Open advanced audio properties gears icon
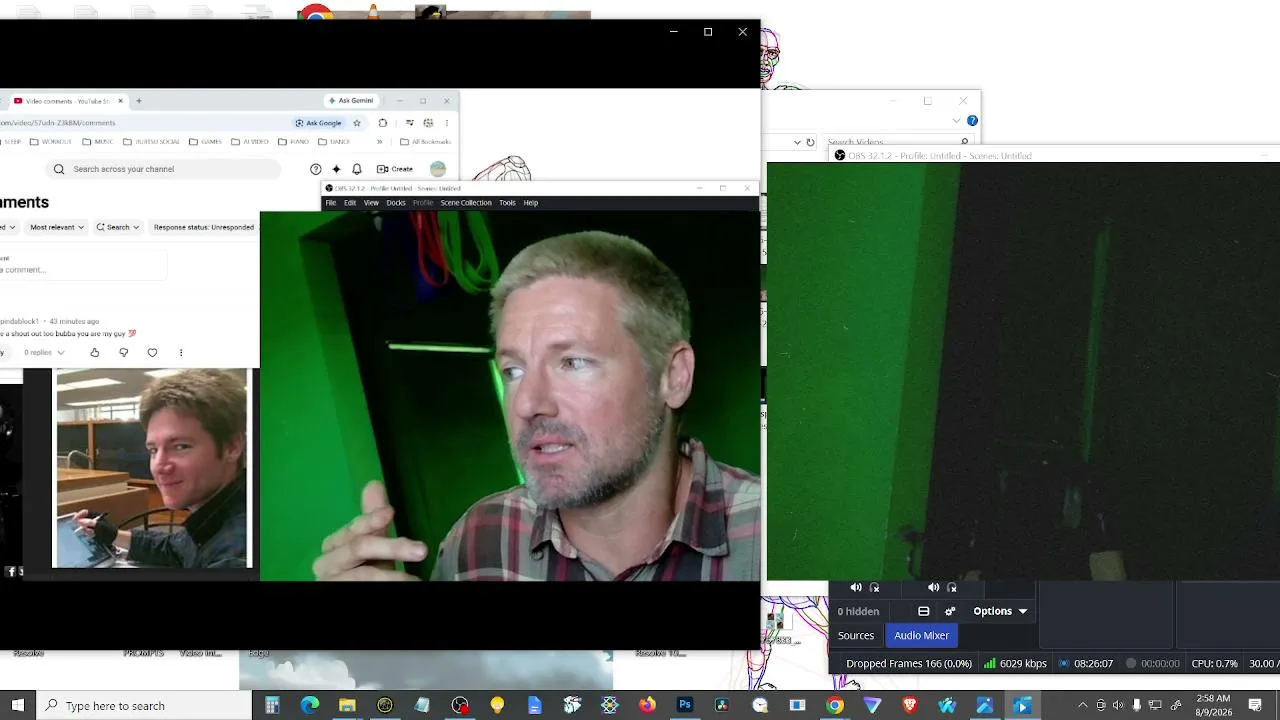Image resolution: width=1280 pixels, height=720 pixels. (950, 611)
